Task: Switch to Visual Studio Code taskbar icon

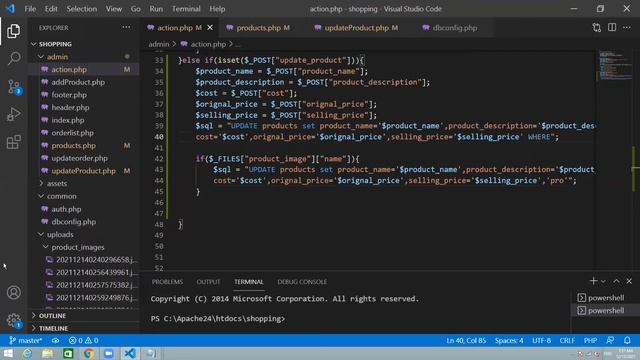Action: [x=130, y=353]
